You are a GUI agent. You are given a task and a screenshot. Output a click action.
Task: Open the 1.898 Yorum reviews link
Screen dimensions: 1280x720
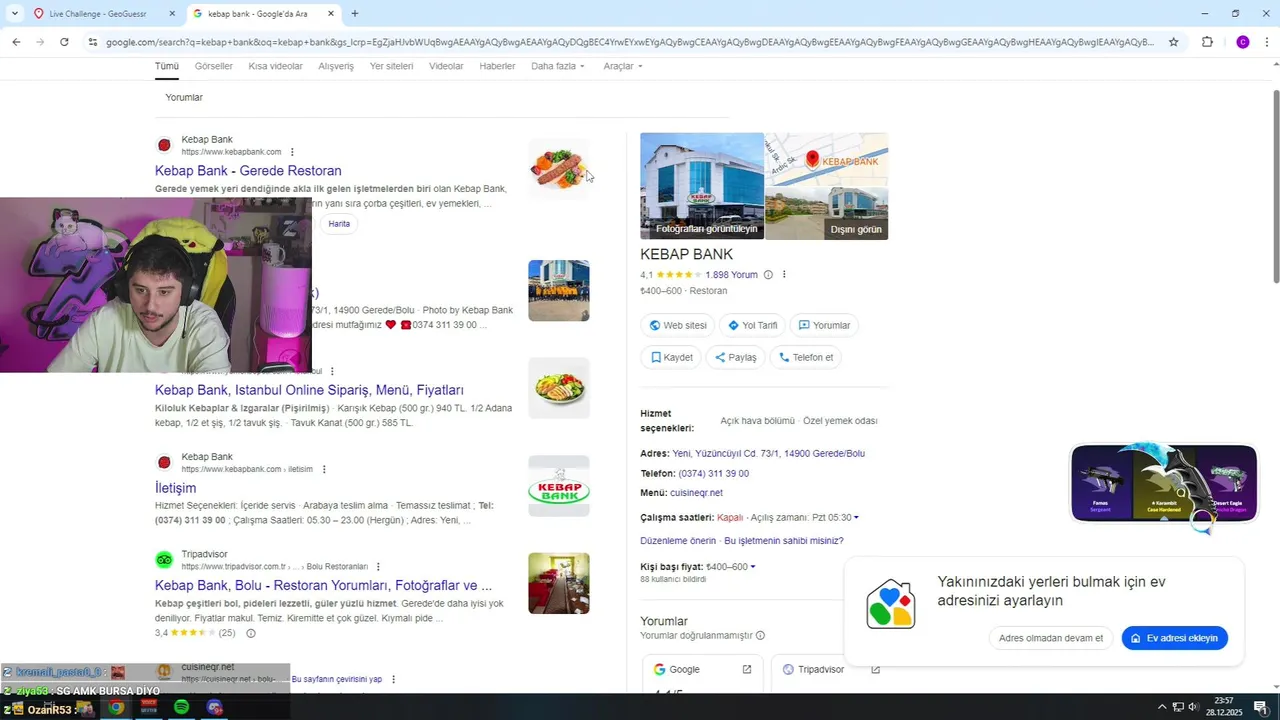[731, 275]
